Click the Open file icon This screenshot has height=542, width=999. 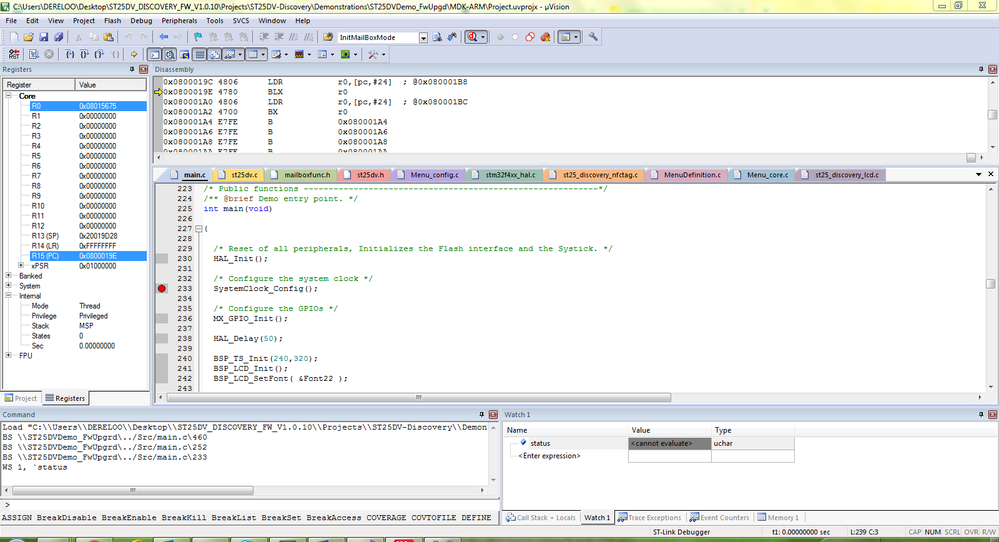coord(29,37)
